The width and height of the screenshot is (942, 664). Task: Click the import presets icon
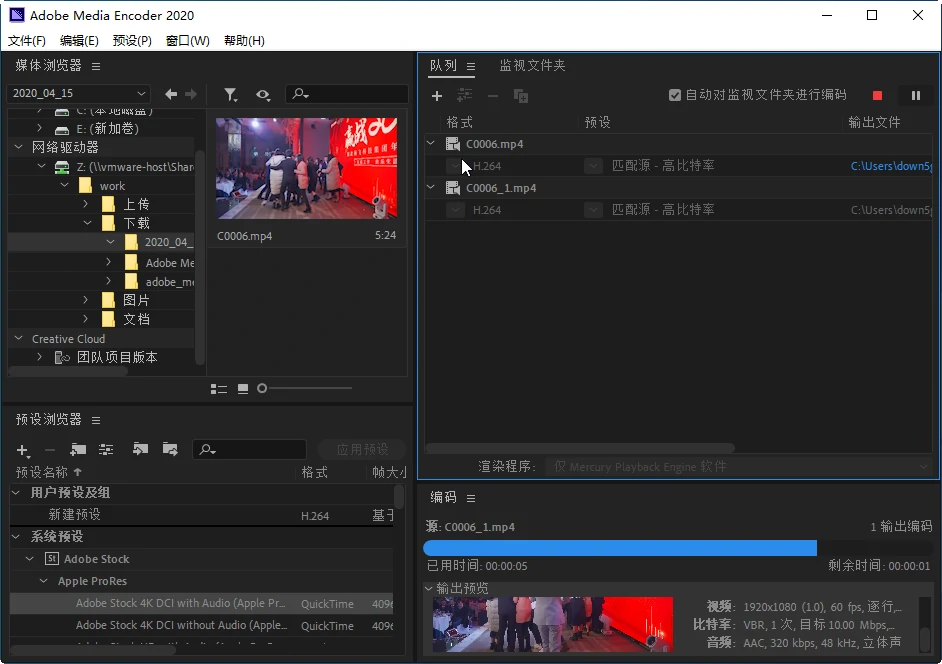click(140, 450)
